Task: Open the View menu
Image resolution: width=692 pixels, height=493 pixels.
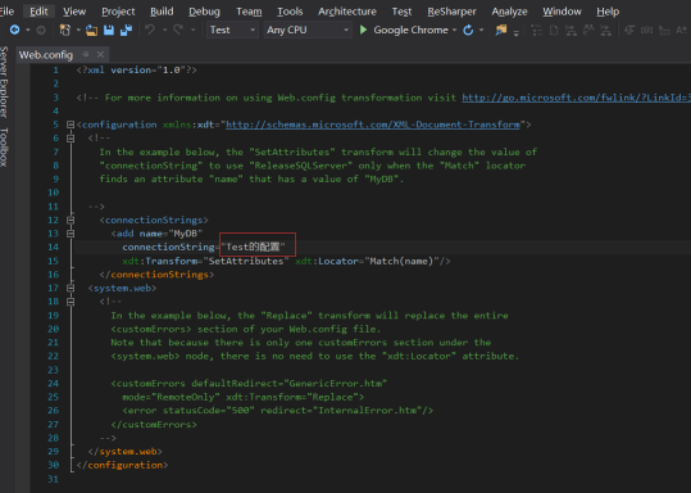Action: click(74, 11)
